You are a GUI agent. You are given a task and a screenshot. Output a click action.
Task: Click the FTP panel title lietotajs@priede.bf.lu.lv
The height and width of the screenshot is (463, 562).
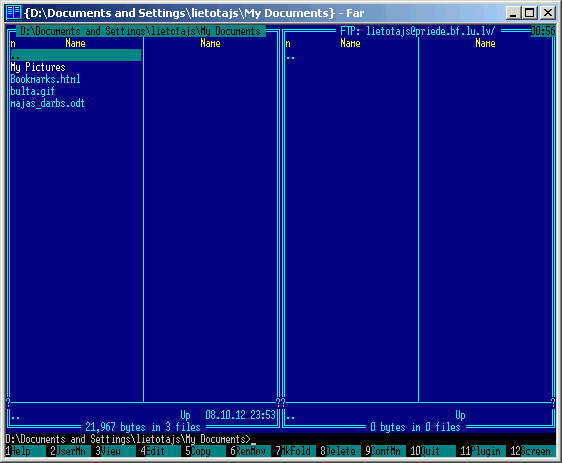(x=418, y=31)
